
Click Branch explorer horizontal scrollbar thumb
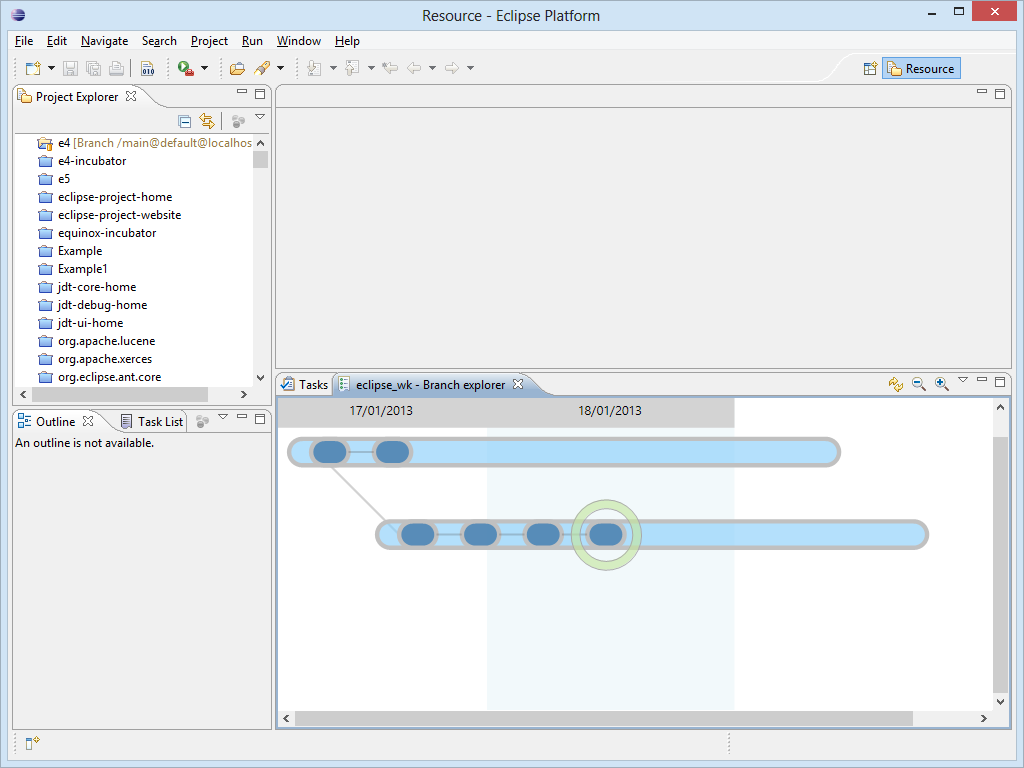603,718
